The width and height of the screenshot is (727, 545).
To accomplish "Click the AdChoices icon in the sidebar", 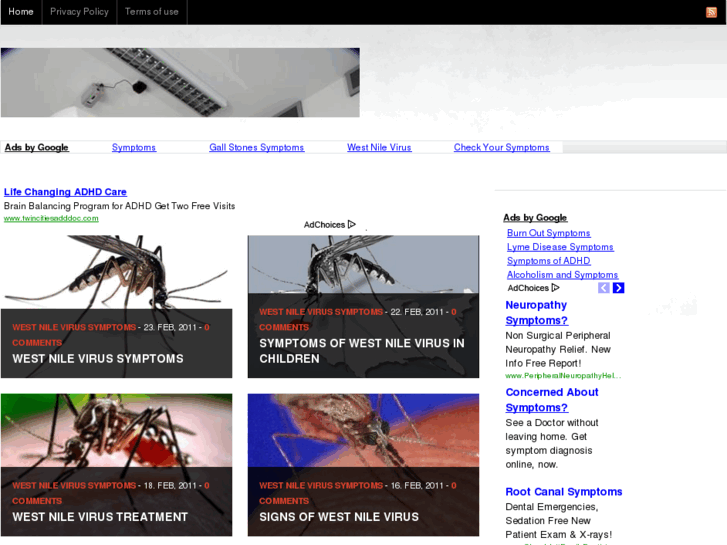I will click(x=555, y=288).
